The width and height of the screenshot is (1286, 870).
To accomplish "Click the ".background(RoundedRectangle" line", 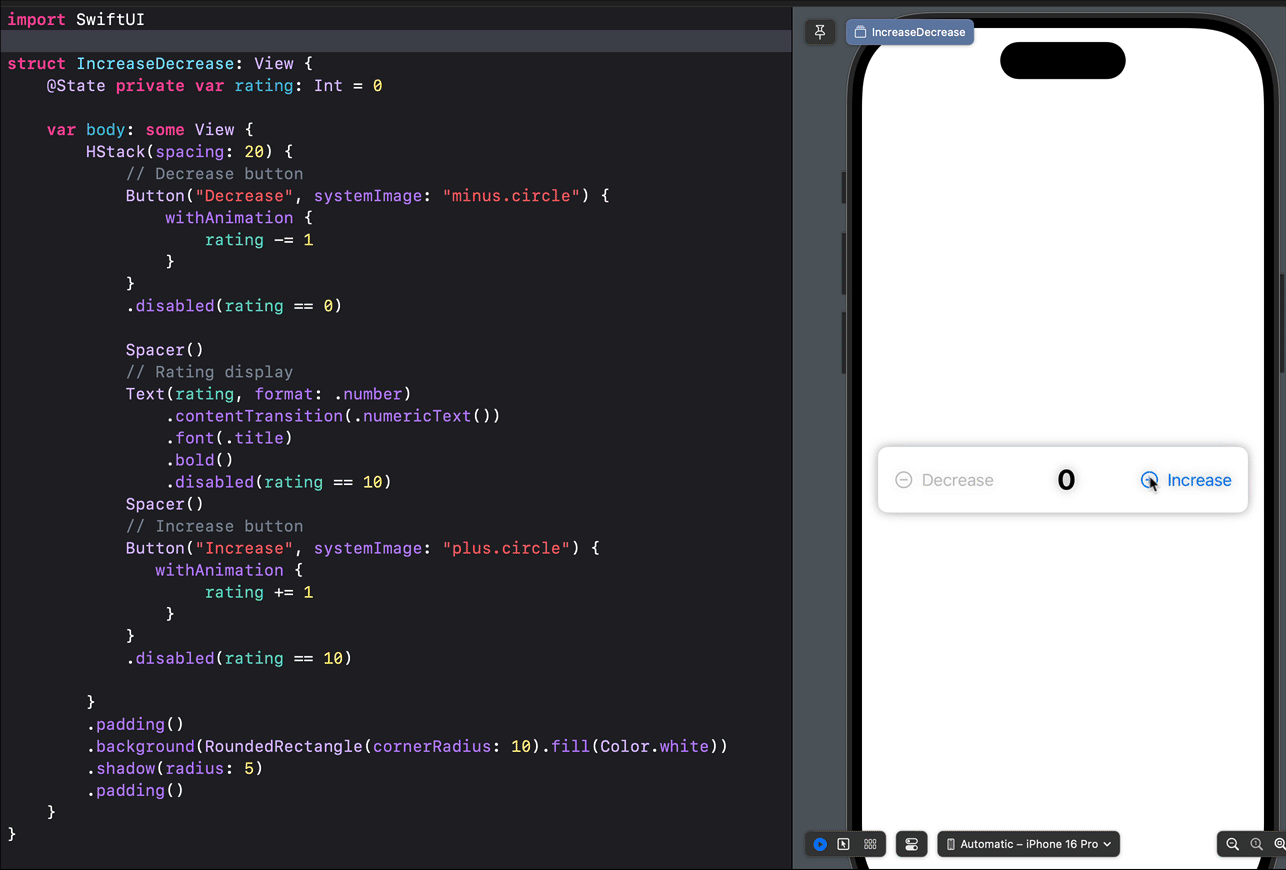I will pyautogui.click(x=407, y=745).
